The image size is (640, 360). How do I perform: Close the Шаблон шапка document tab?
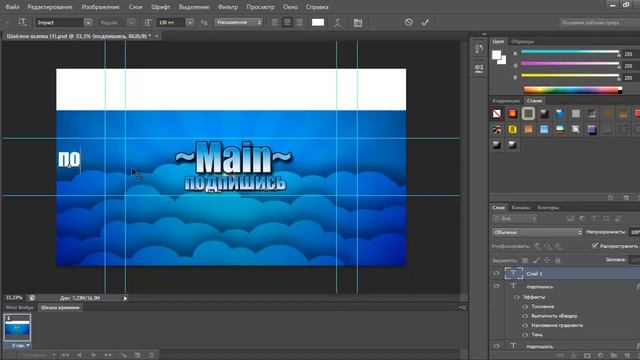click(156, 36)
